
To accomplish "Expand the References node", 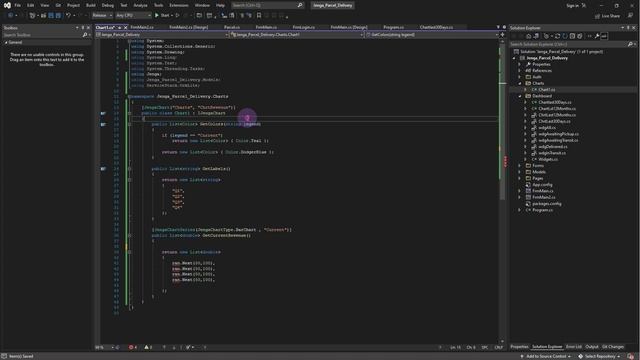I will click(520, 71).
